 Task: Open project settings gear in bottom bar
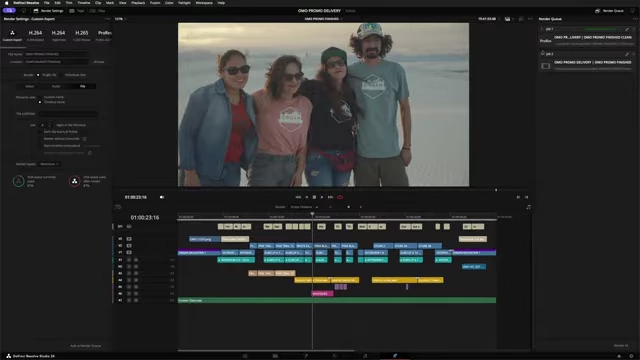click(x=631, y=356)
